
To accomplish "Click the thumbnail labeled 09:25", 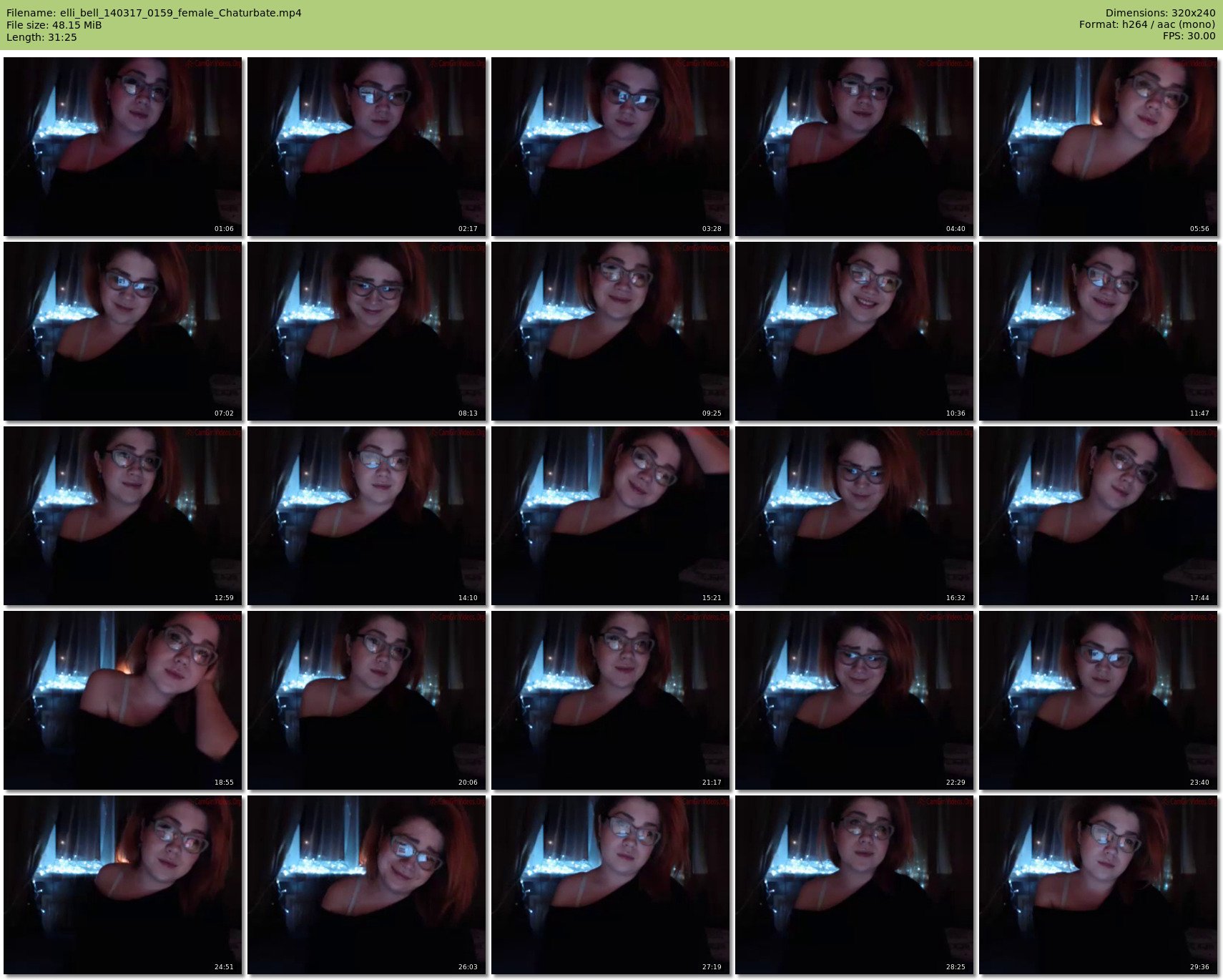I will 611,331.
